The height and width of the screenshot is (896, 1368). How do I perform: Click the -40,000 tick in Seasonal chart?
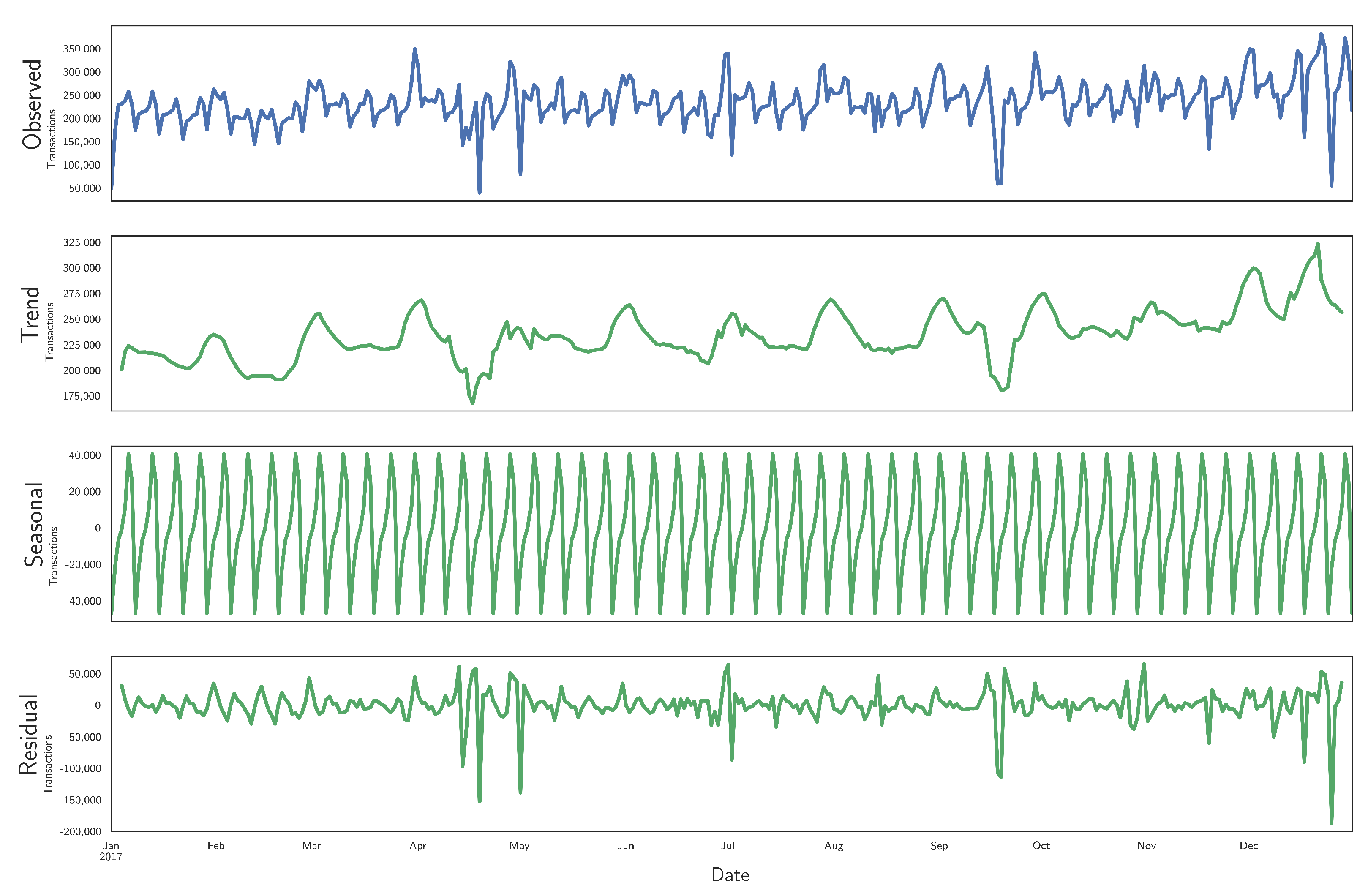tap(83, 601)
